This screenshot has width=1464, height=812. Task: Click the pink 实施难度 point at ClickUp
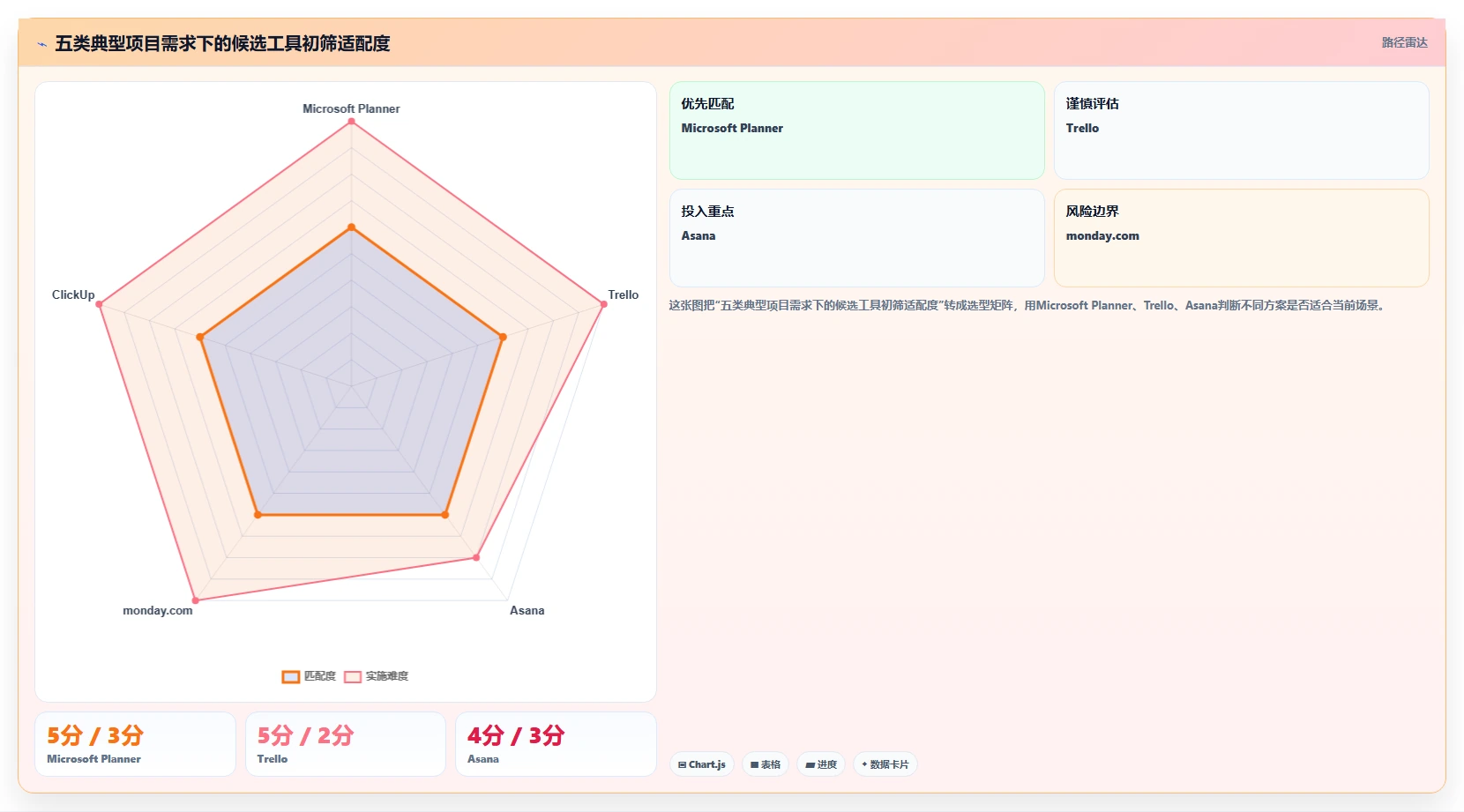click(x=99, y=304)
